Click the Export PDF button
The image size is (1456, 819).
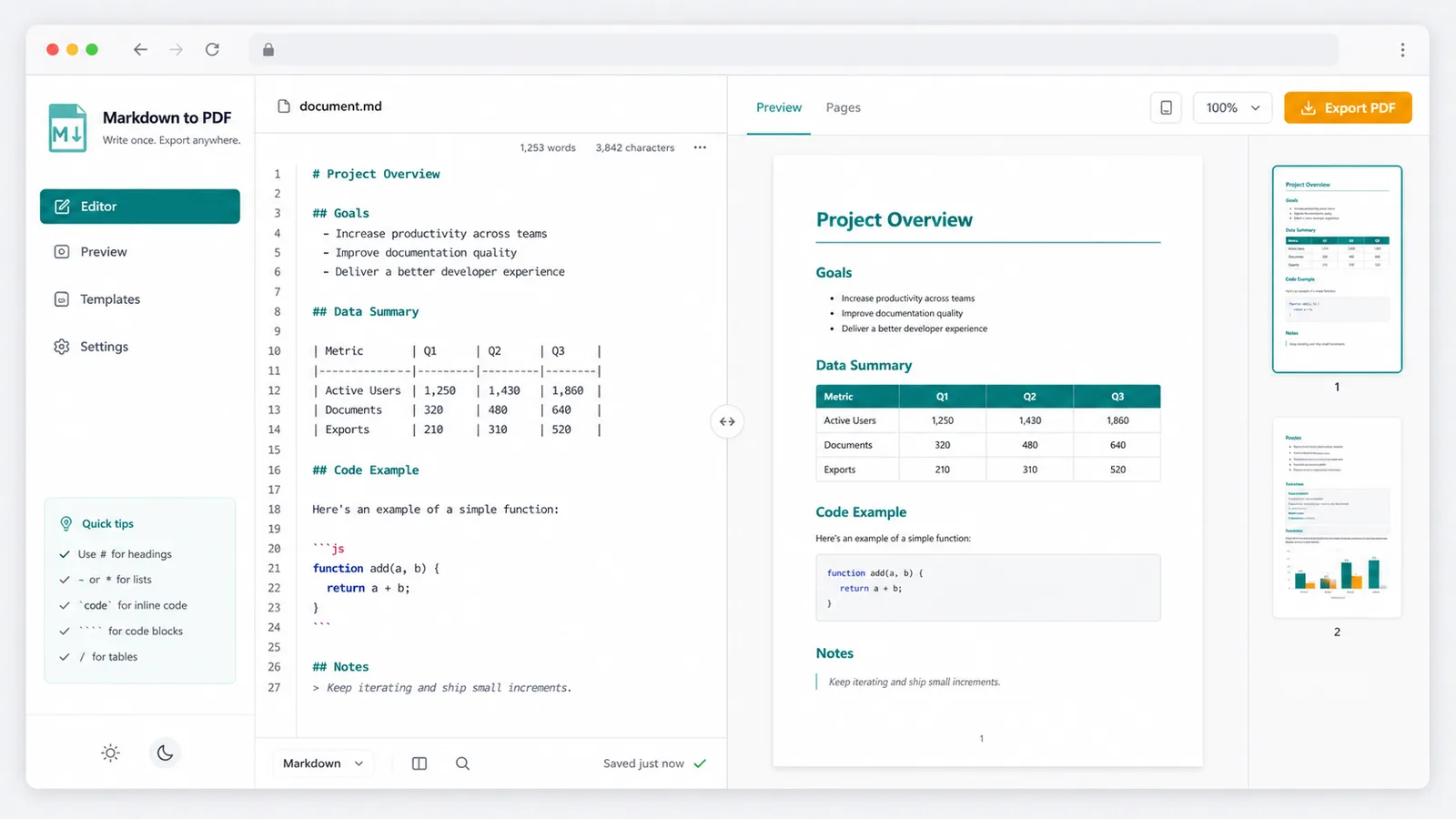(1348, 107)
